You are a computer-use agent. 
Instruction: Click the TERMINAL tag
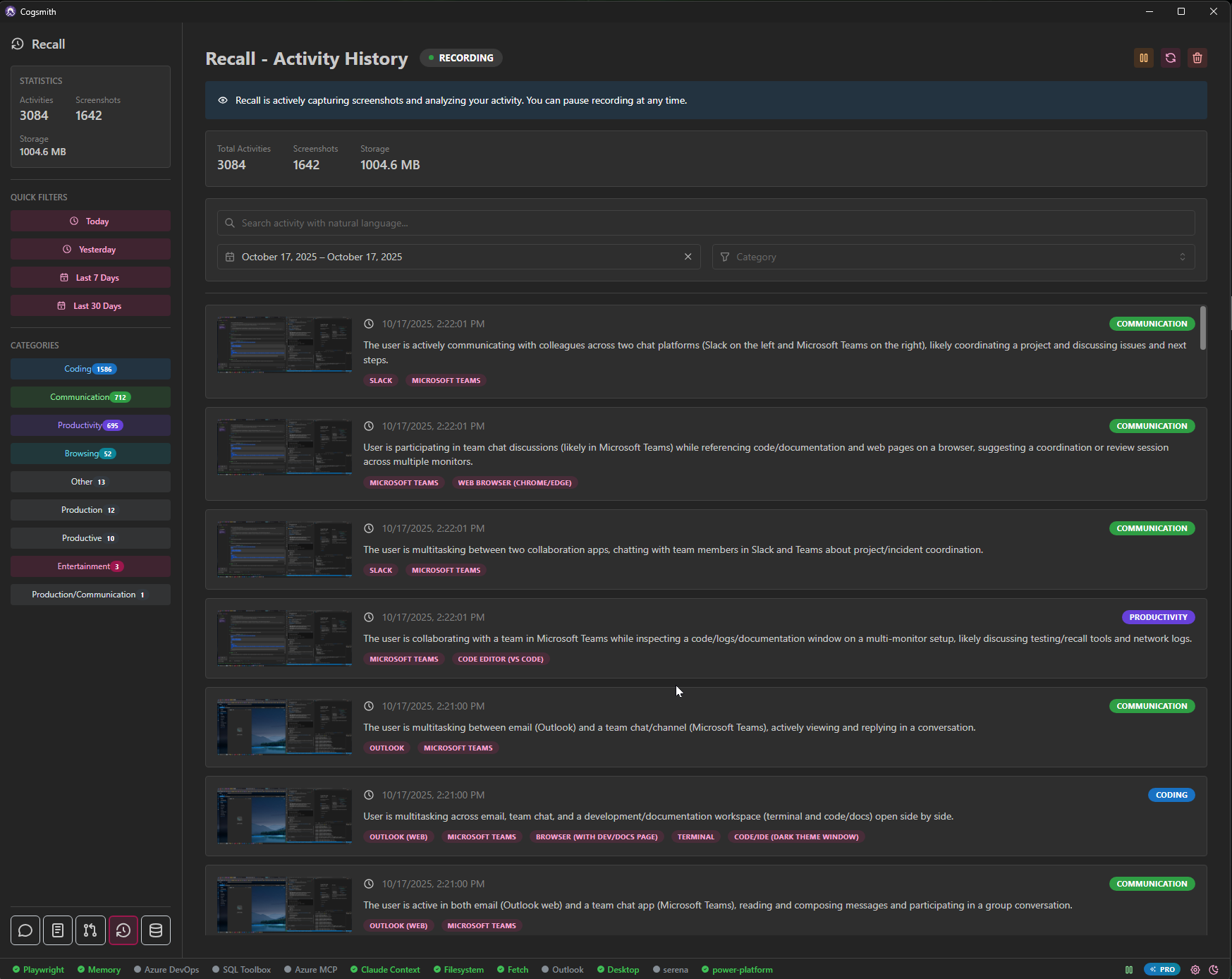point(696,837)
